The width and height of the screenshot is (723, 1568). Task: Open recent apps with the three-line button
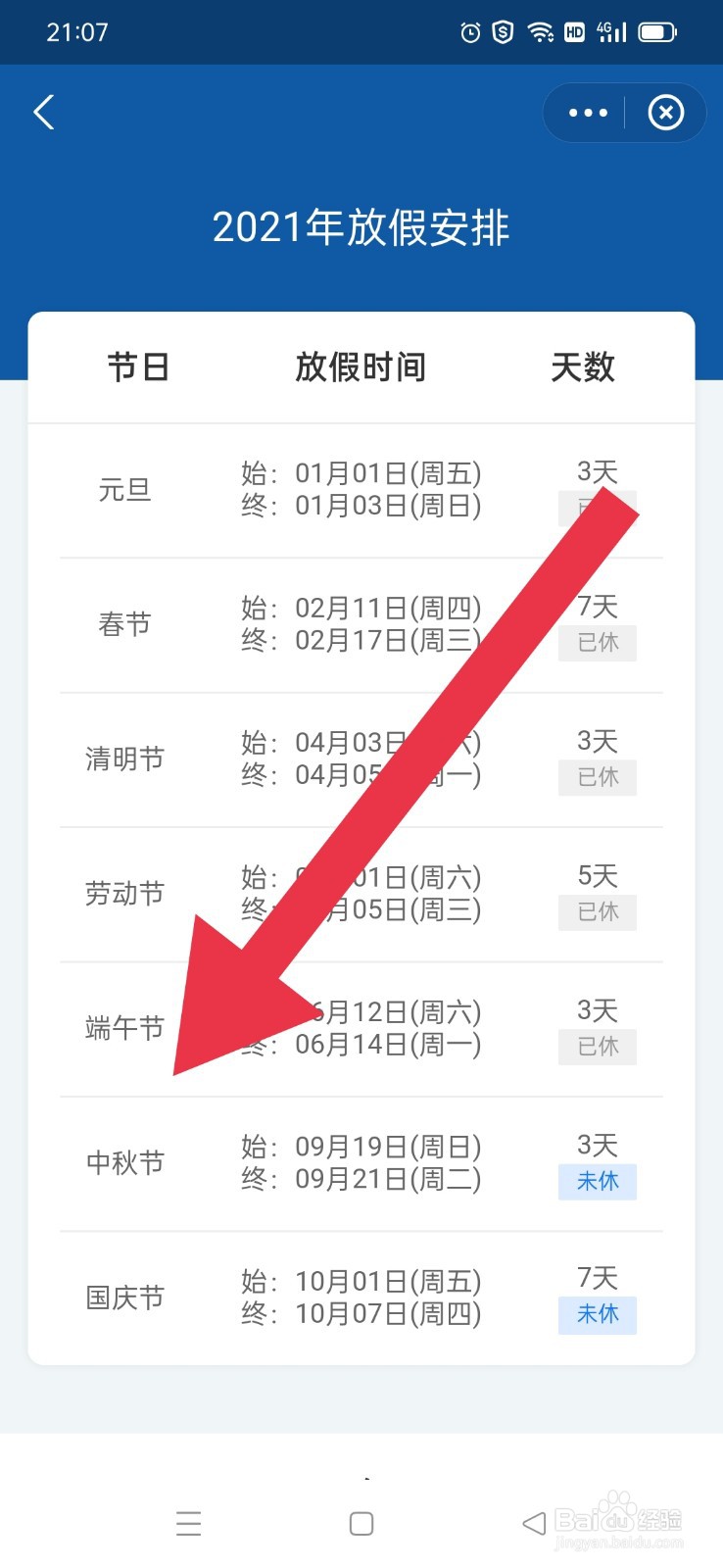[x=188, y=1523]
